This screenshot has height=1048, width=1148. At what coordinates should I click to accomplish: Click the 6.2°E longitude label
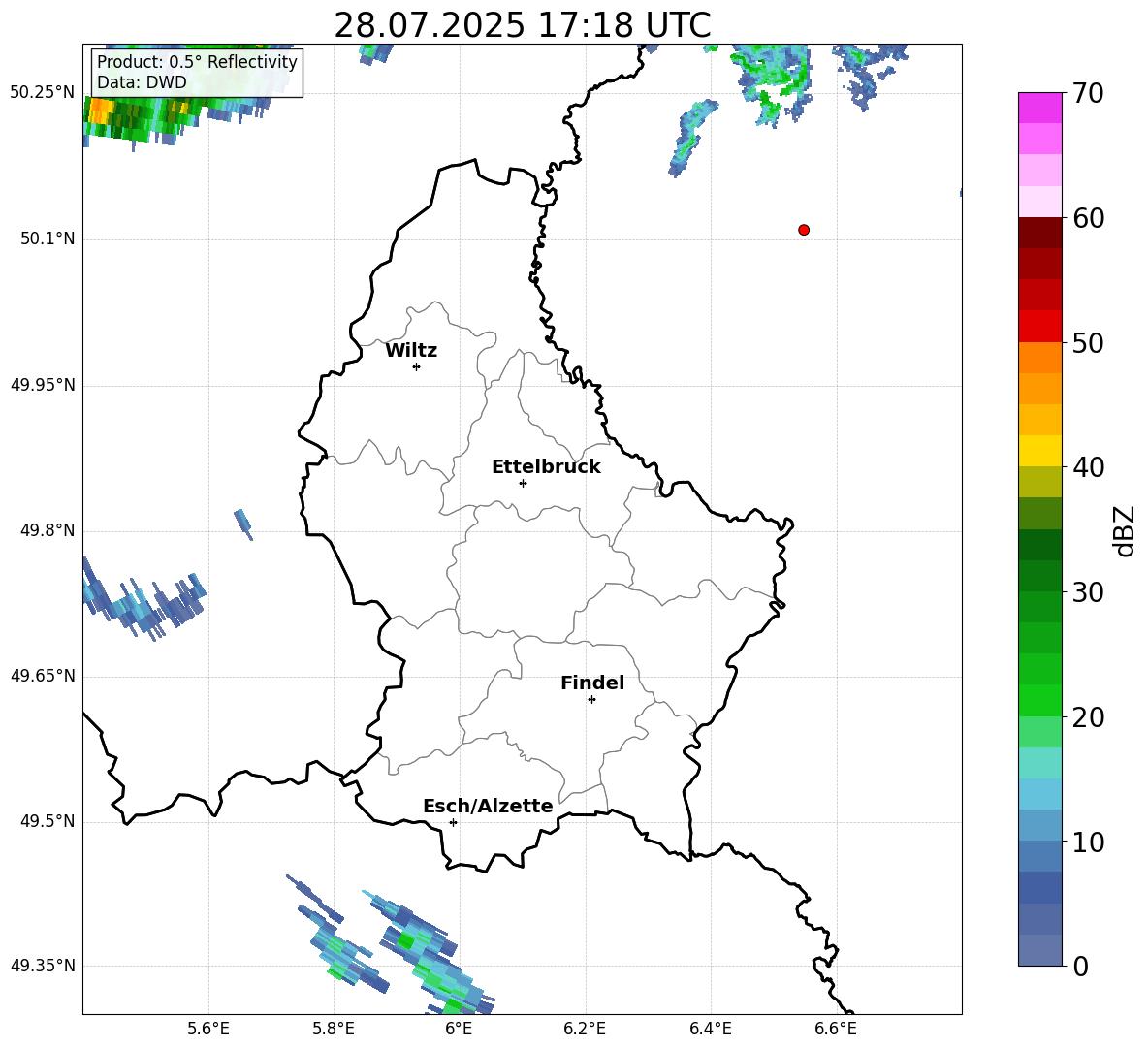click(x=585, y=1029)
